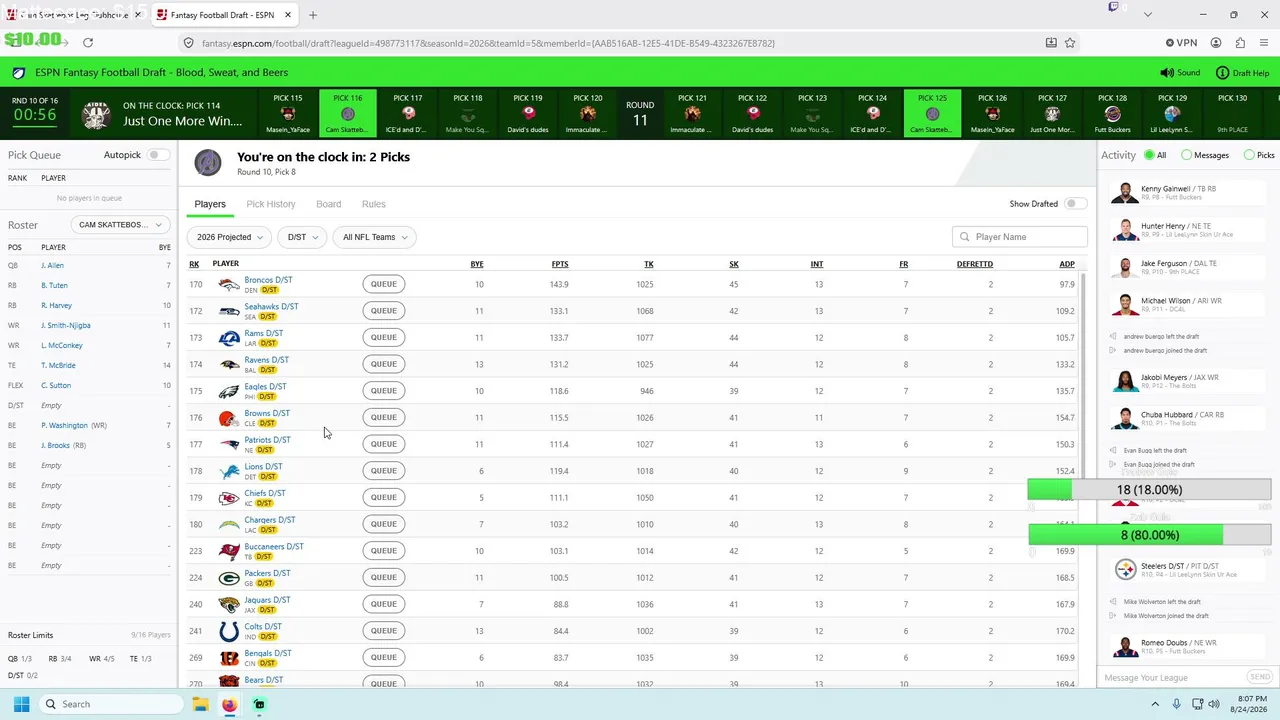Click the Rams D/ST team logo
The image size is (1280, 720).
[x=229, y=338]
